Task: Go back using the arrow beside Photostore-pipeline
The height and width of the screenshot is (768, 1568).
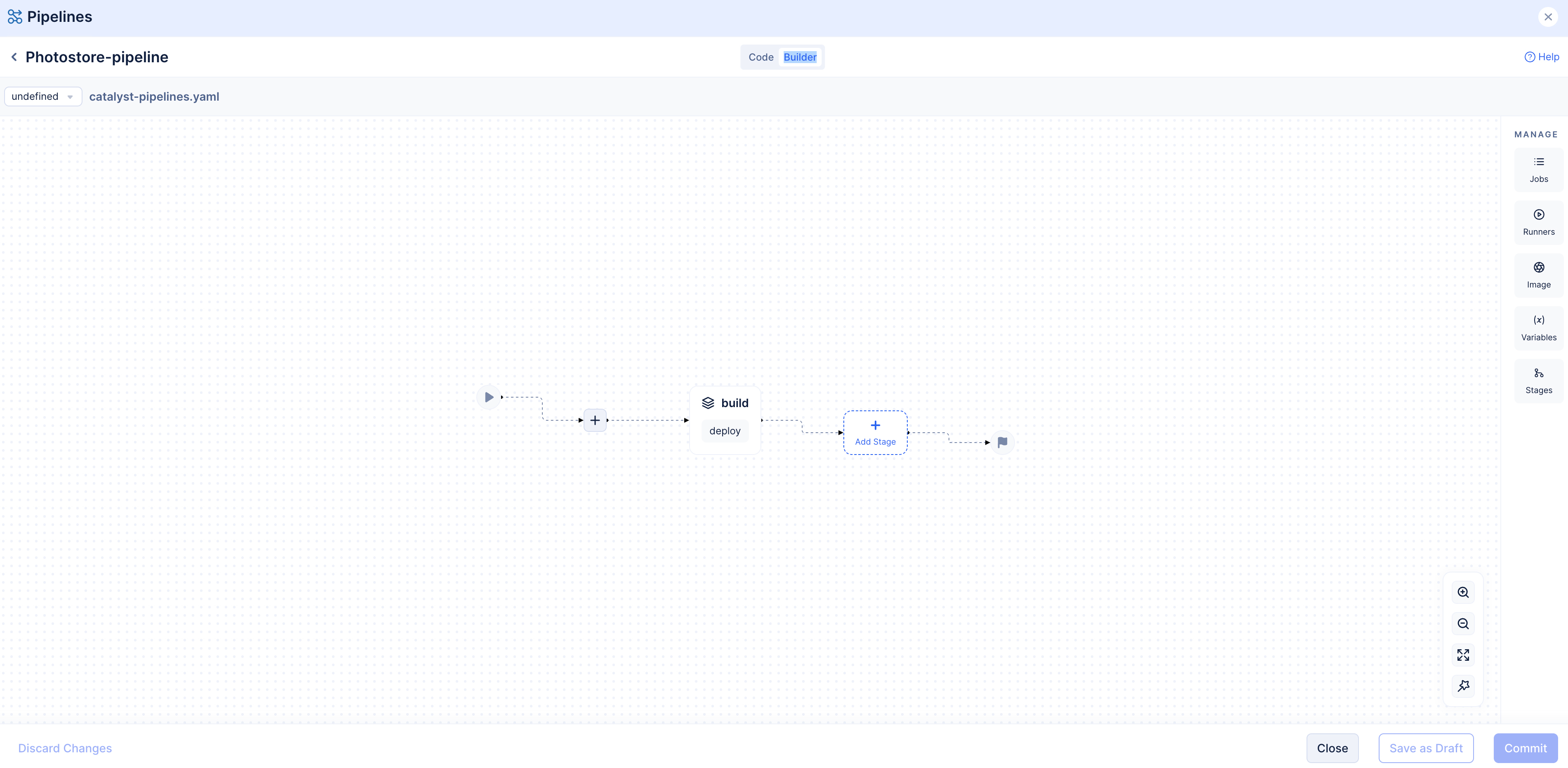Action: [14, 57]
